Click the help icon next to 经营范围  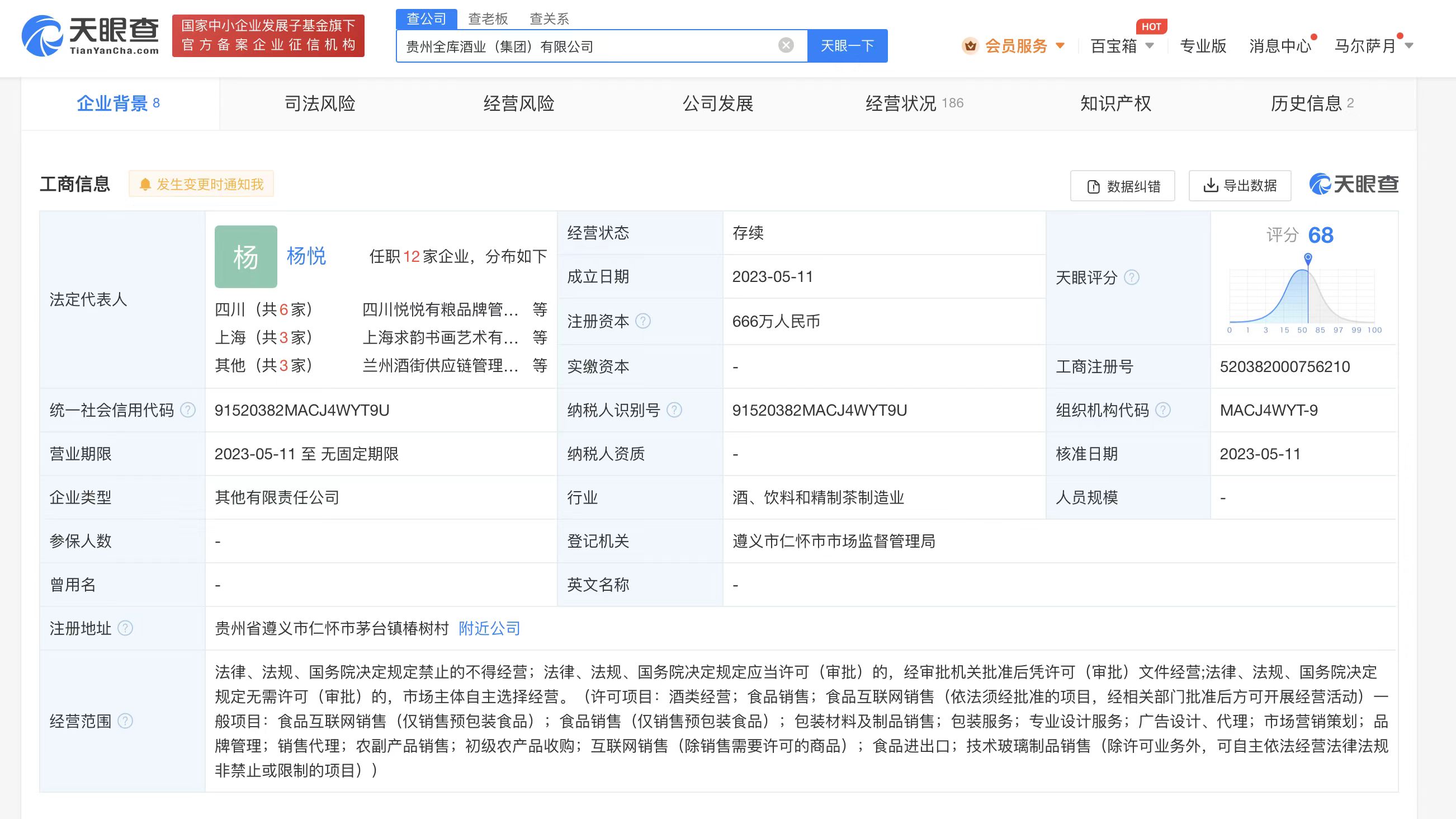tap(125, 721)
